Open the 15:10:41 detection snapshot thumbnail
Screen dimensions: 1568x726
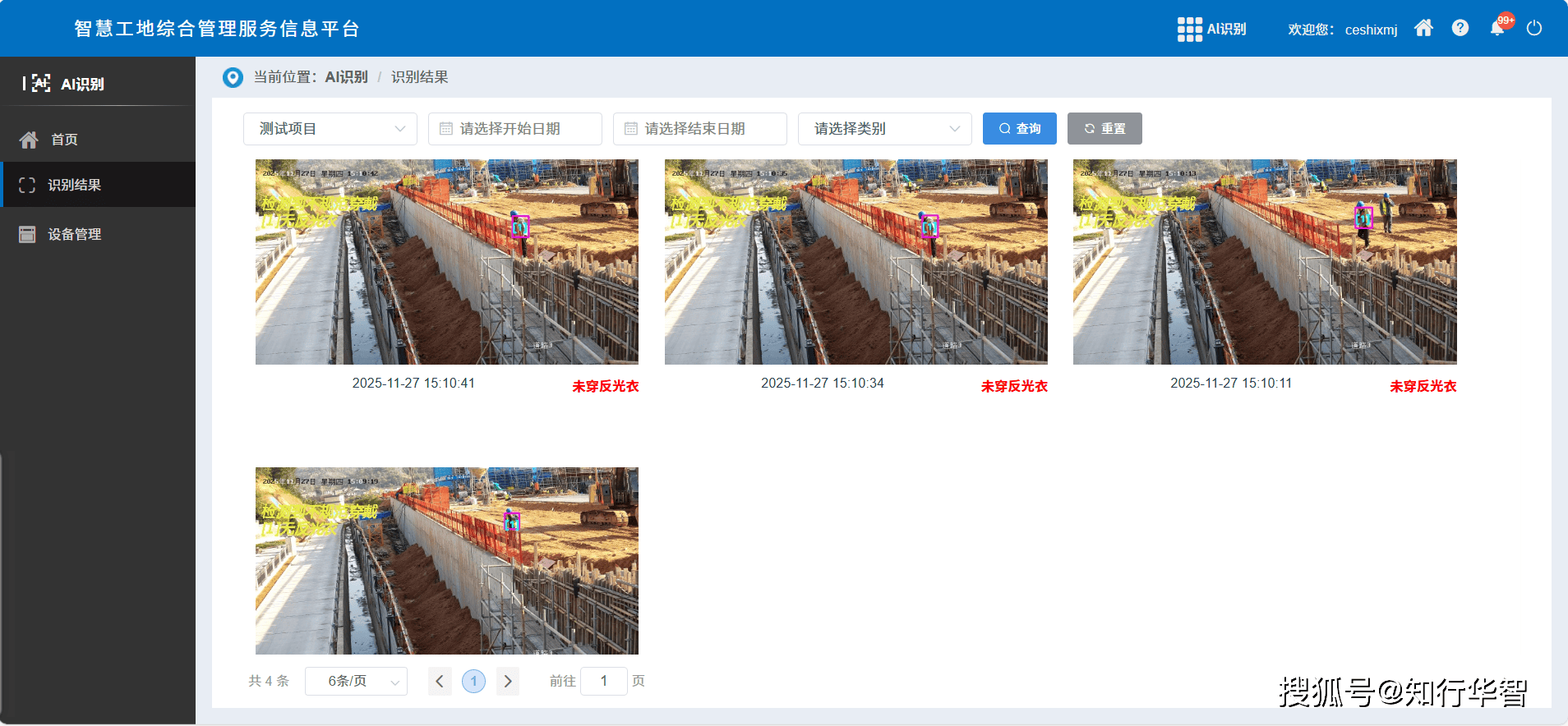tap(446, 262)
